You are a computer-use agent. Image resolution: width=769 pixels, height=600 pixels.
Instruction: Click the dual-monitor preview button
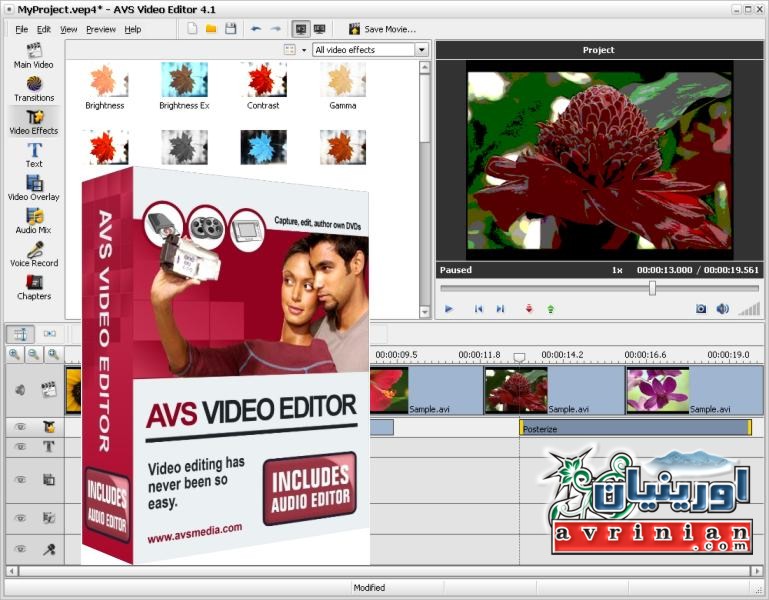[320, 29]
